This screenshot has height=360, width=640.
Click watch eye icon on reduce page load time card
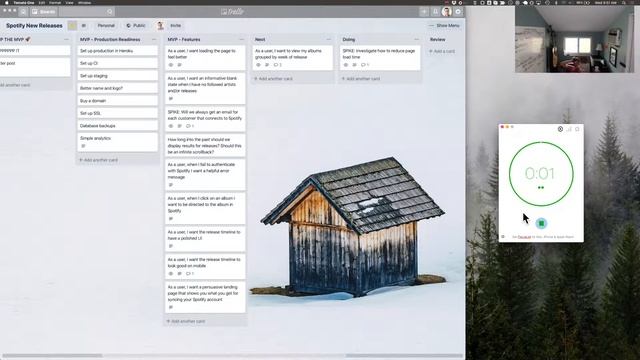(x=346, y=65)
